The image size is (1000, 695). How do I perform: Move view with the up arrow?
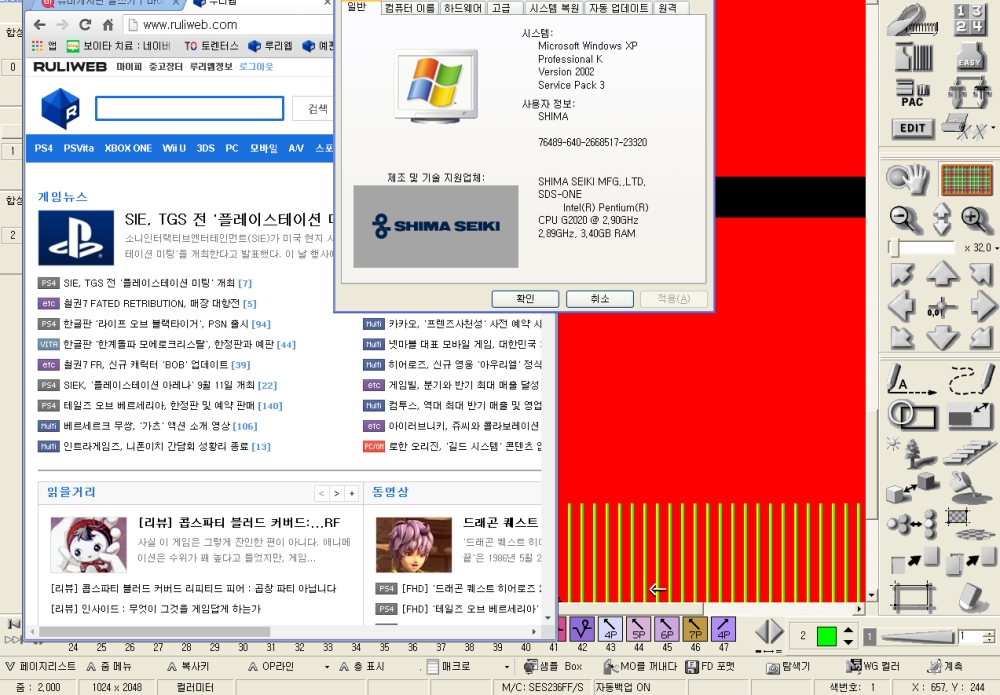tap(943, 274)
